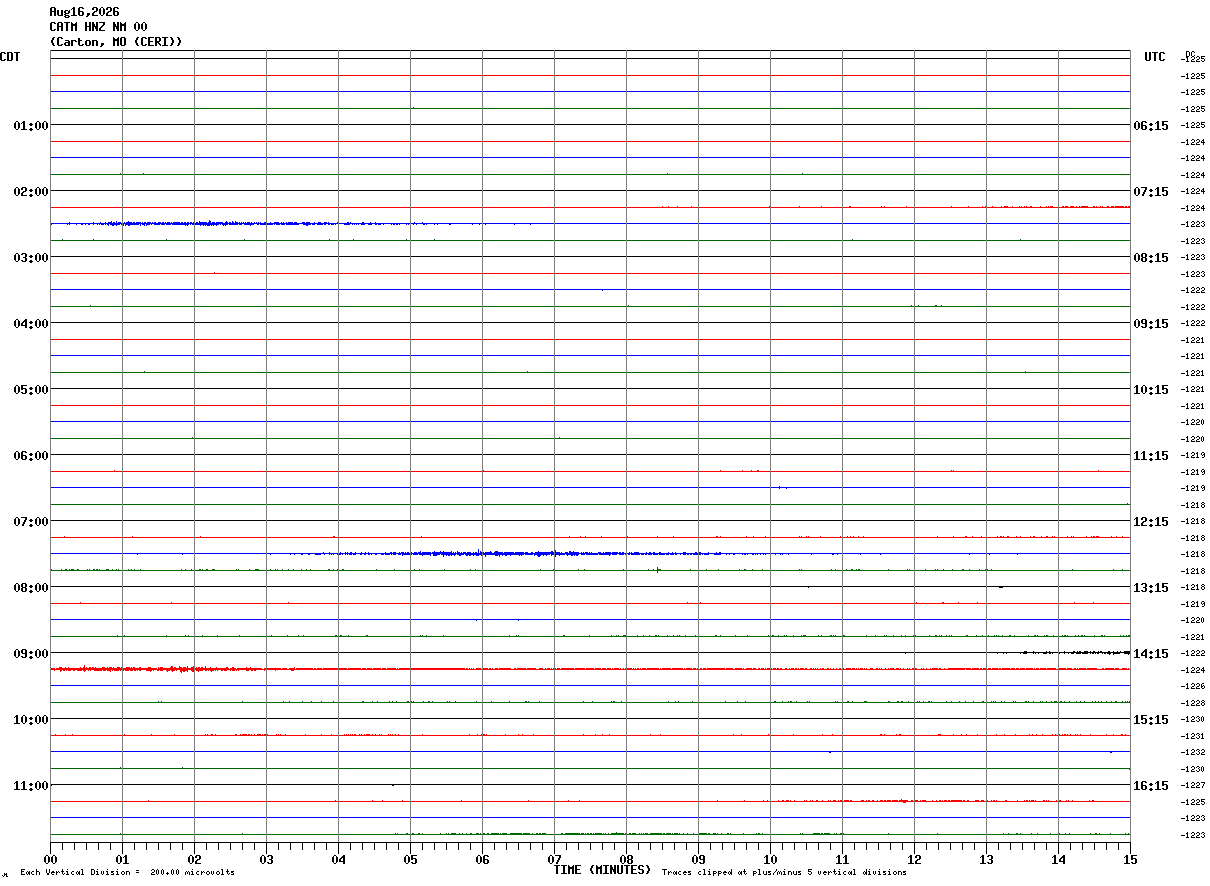Click the (Carton, MO (CERI)) location text
Screen dimensions: 1210x886
point(116,41)
